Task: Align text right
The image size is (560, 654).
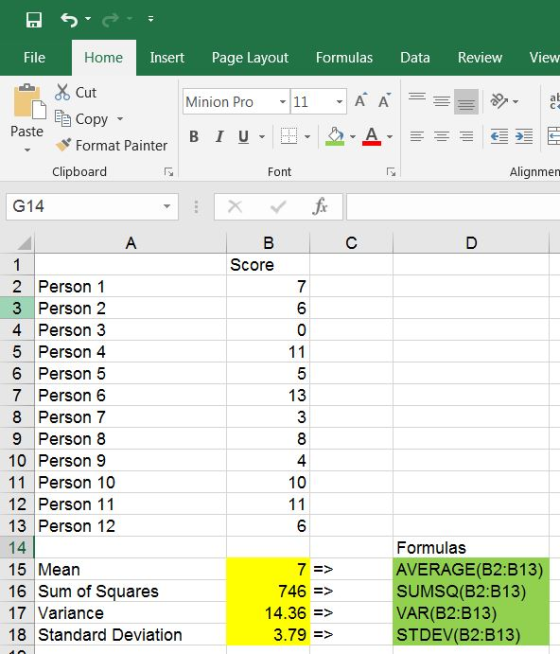Action: point(466,136)
